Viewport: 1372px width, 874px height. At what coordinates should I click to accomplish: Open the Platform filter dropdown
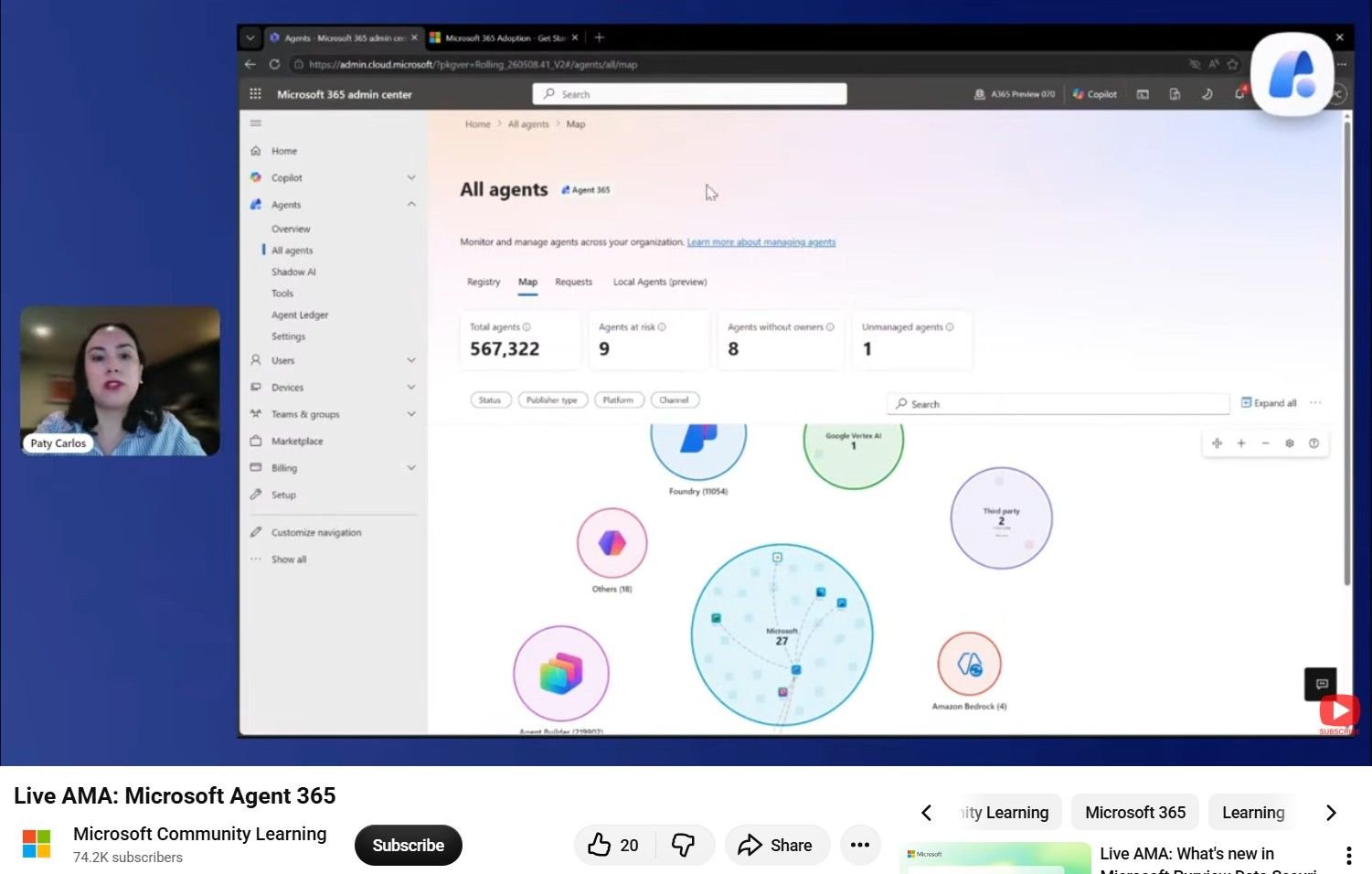[619, 400]
